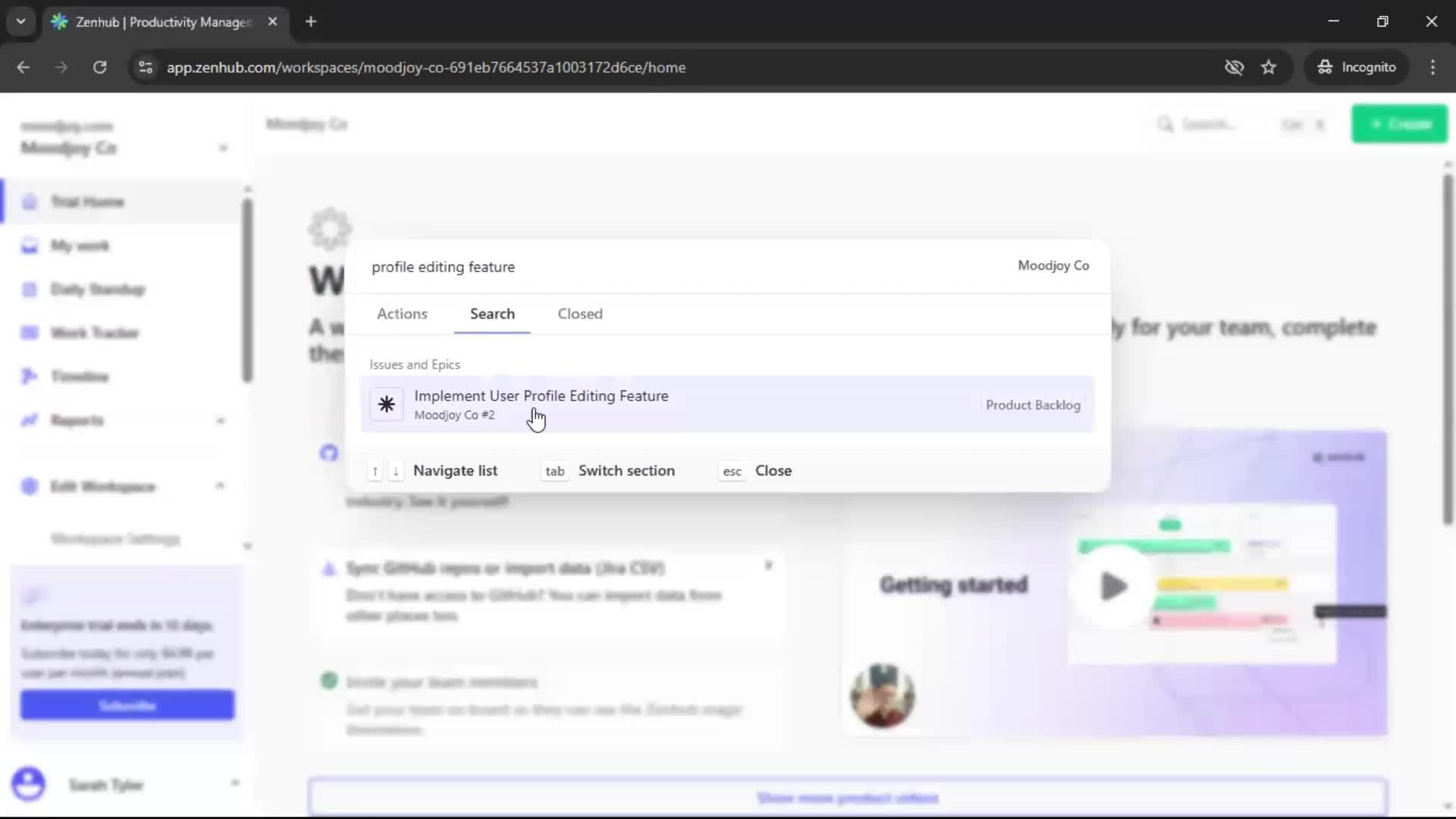Switch to the Actions tab
The width and height of the screenshot is (1456, 819).
[x=402, y=313]
